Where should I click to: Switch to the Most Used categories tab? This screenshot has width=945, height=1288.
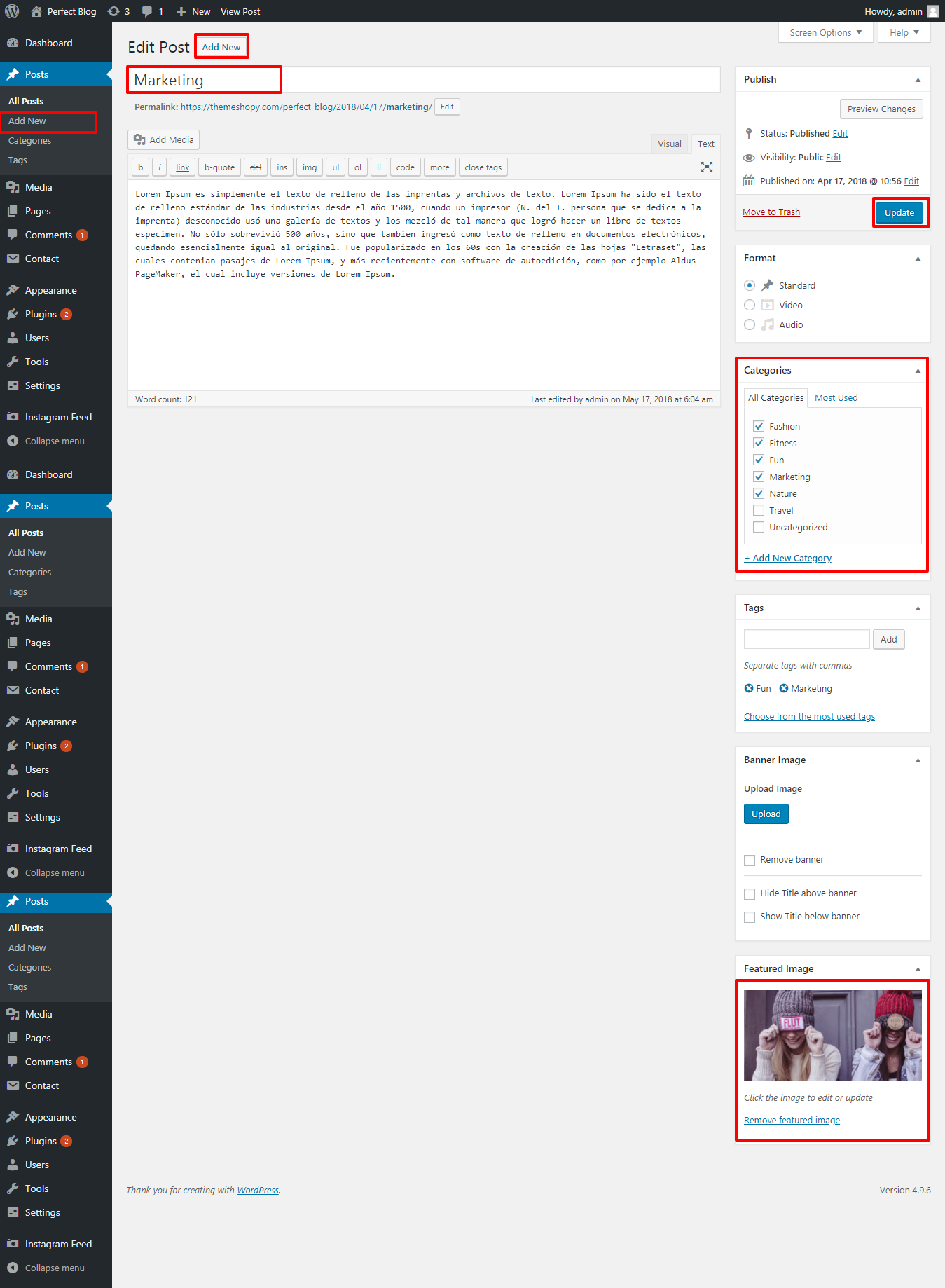(x=836, y=397)
